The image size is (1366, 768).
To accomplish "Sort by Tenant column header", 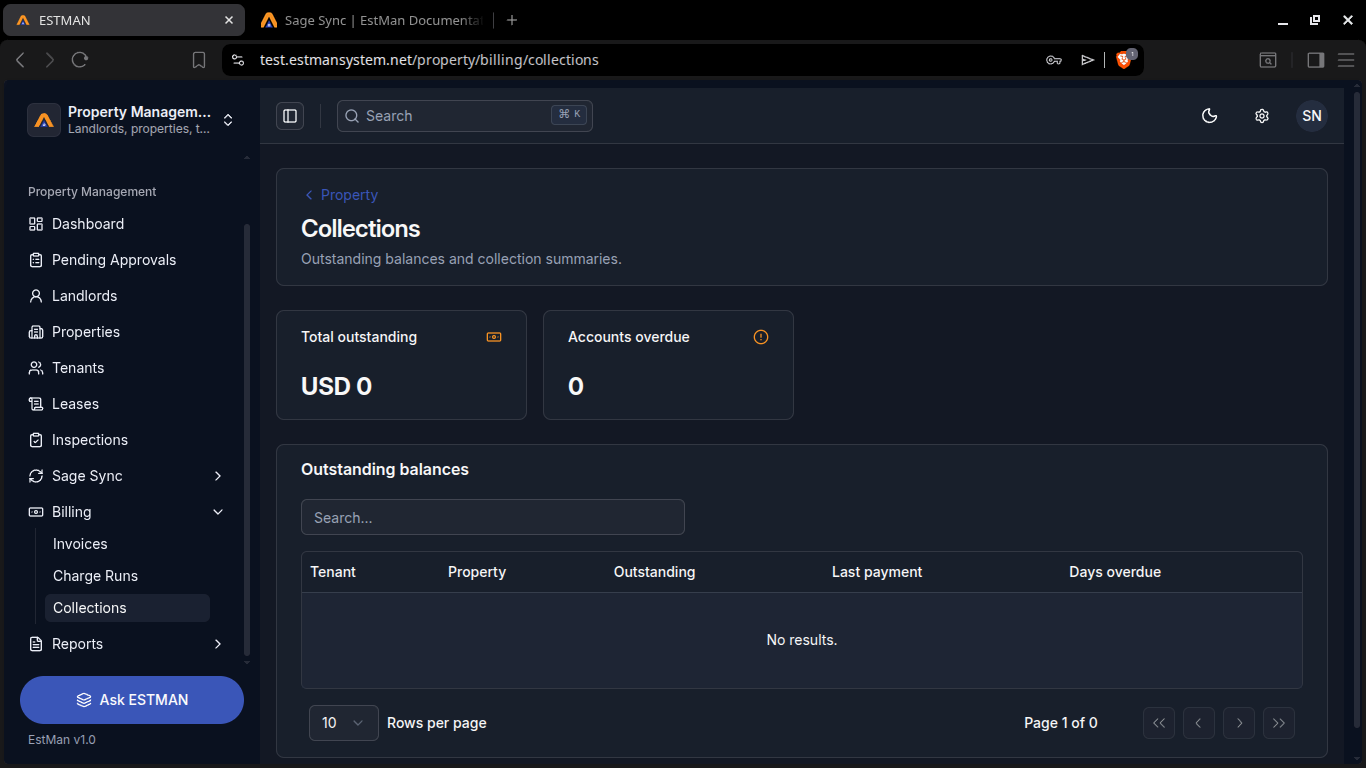I will pos(333,572).
